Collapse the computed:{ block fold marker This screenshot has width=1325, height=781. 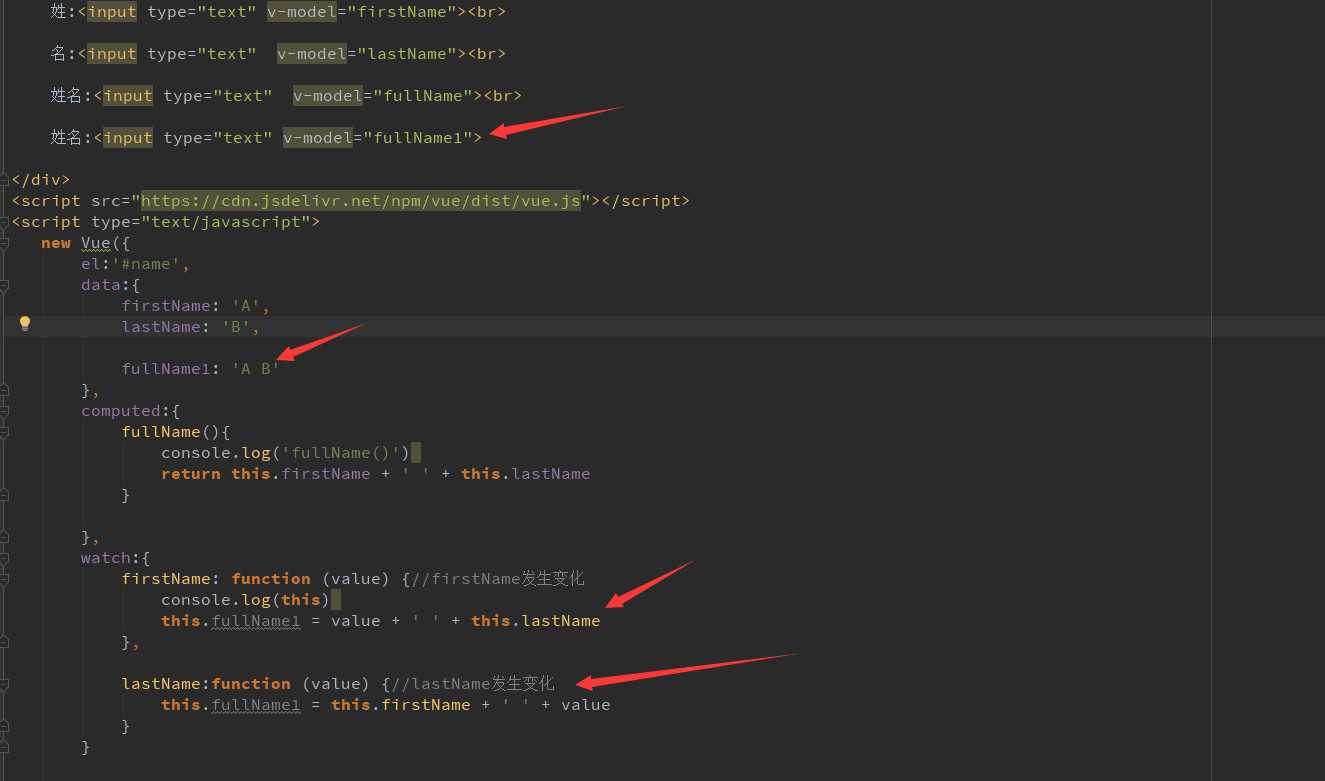tap(5, 411)
